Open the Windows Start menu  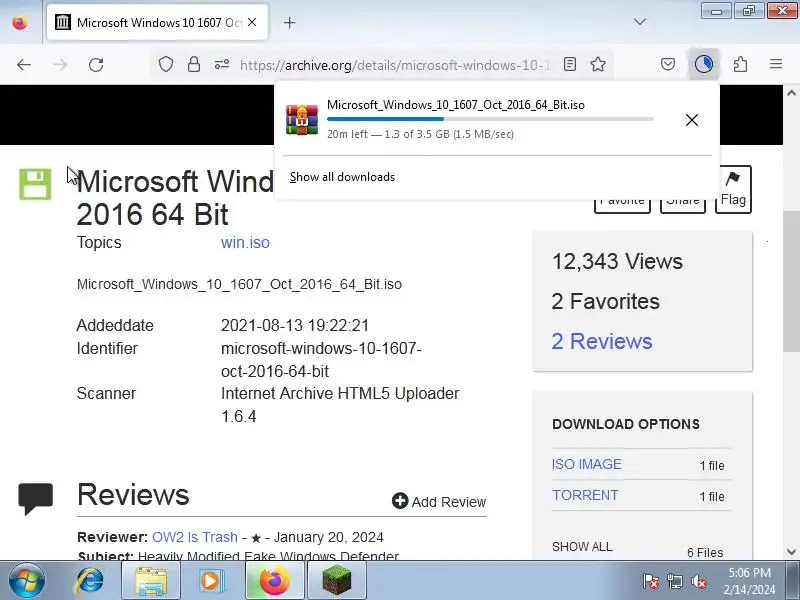tap(27, 581)
